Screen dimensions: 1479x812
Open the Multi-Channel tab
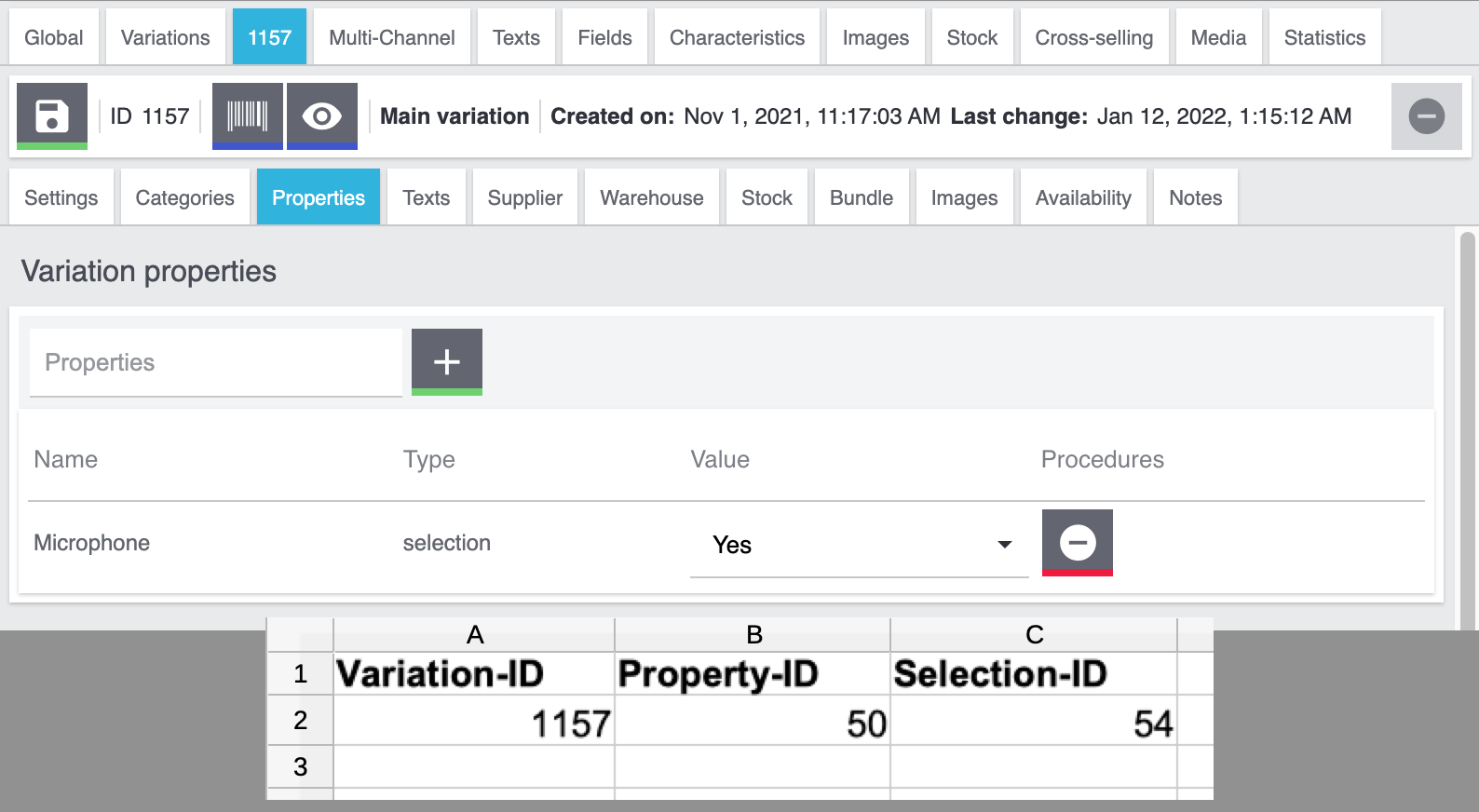(x=392, y=38)
